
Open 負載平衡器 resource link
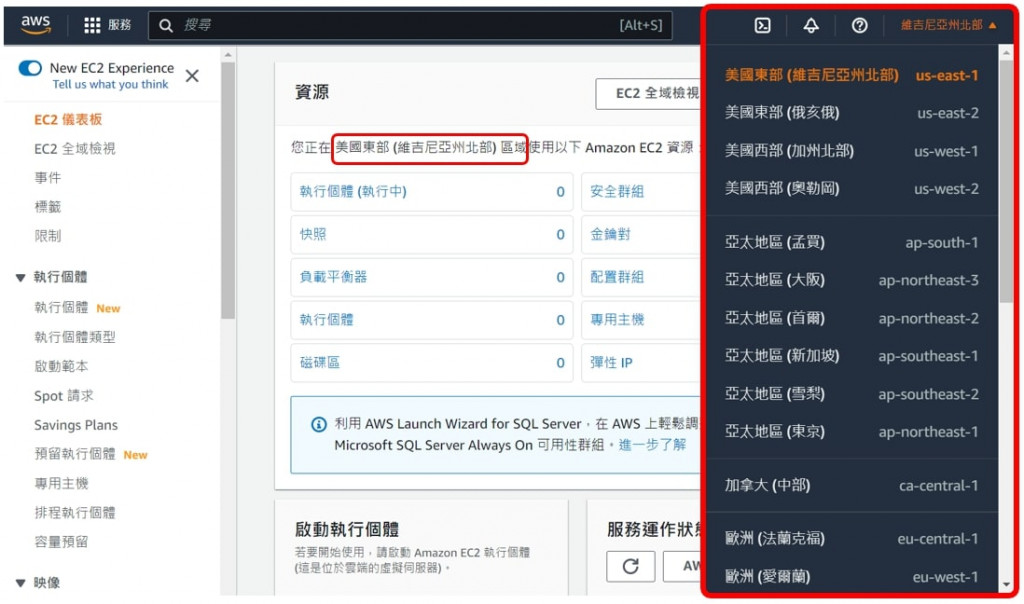[x=333, y=277]
